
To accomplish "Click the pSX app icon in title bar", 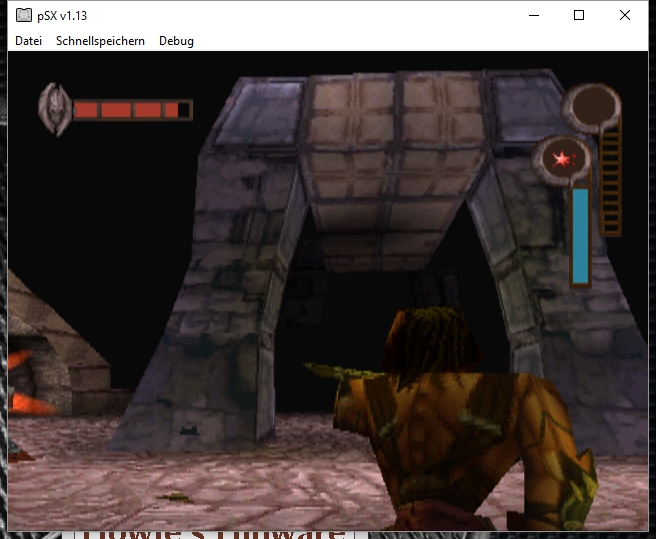I will (24, 15).
